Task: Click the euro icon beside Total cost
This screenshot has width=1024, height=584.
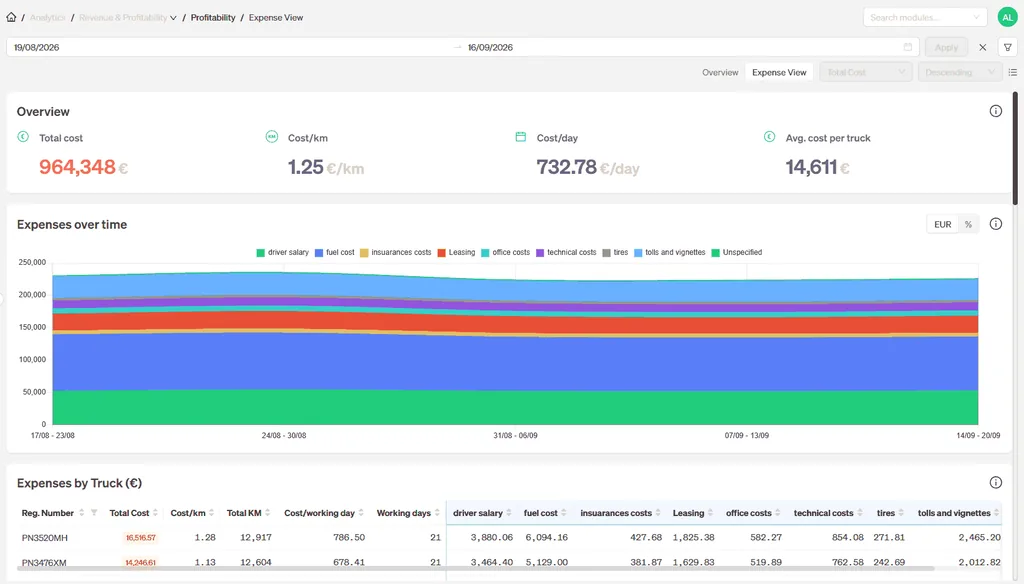Action: click(23, 137)
